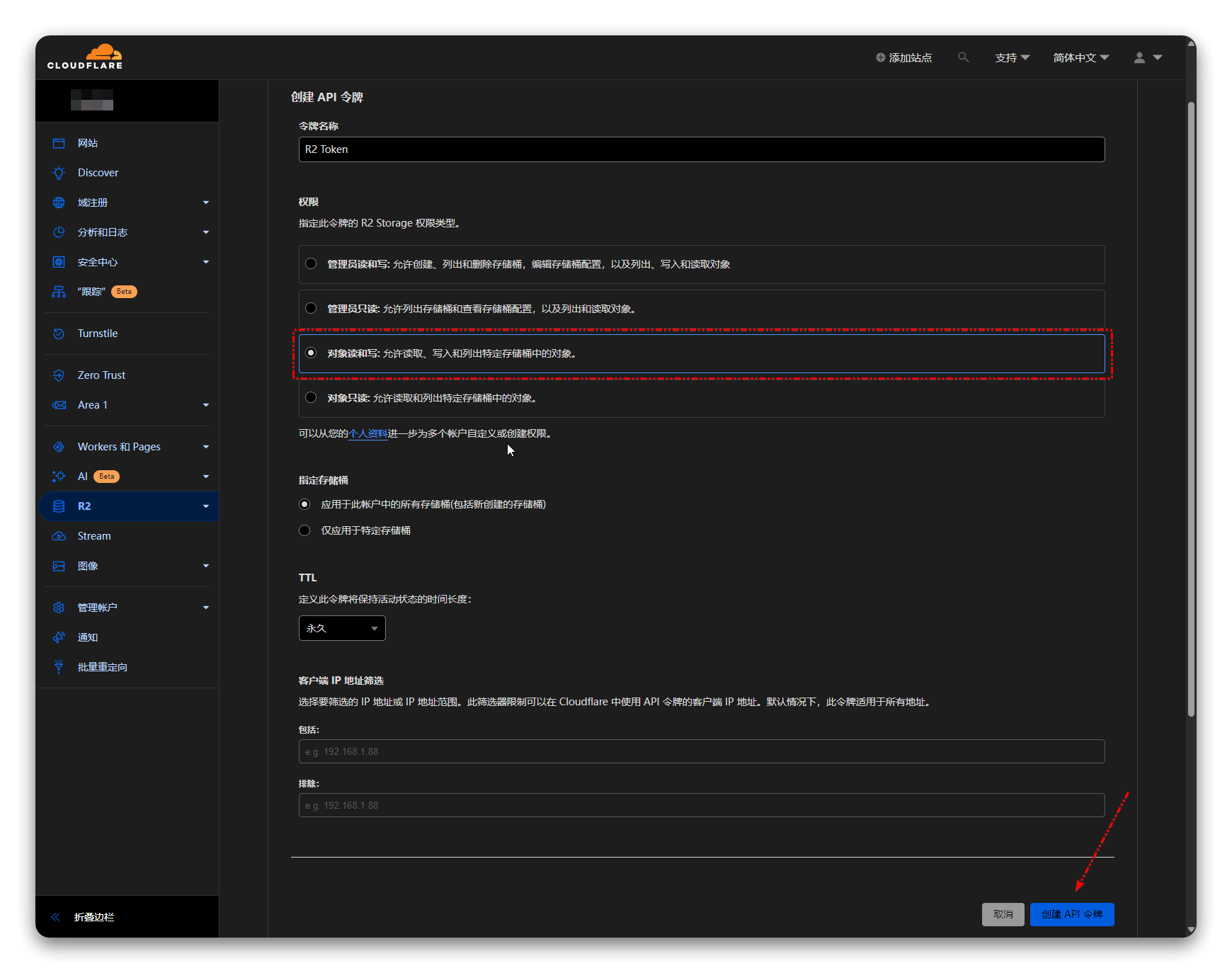Click the Beta badge next to AI
Image resolution: width=1232 pixels, height=973 pixels.
(x=107, y=477)
